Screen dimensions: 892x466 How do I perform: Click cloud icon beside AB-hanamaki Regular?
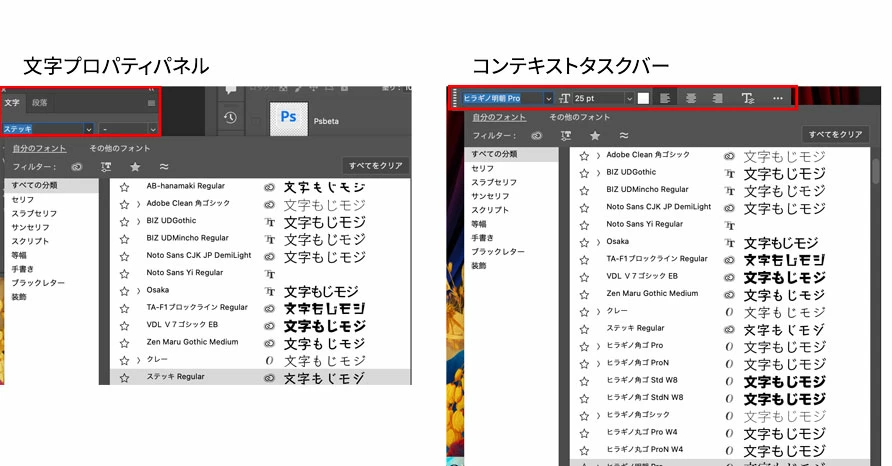pyautogui.click(x=270, y=187)
